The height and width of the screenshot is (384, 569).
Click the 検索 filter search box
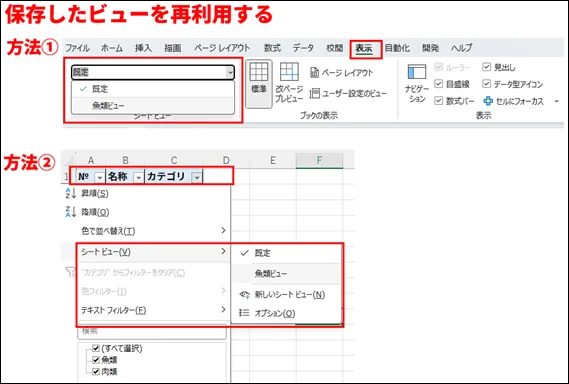pyautogui.click(x=152, y=331)
